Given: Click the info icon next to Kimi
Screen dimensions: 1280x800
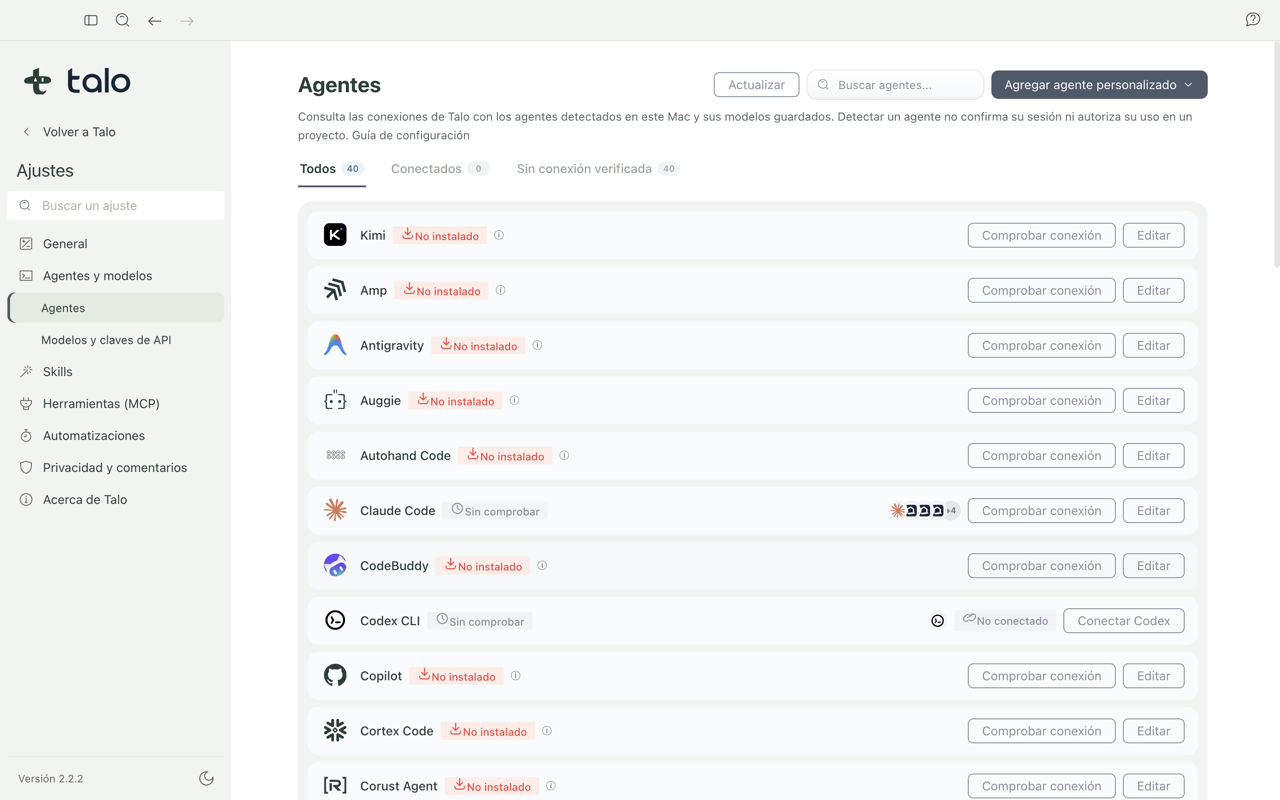Looking at the screenshot, I should click(x=499, y=235).
